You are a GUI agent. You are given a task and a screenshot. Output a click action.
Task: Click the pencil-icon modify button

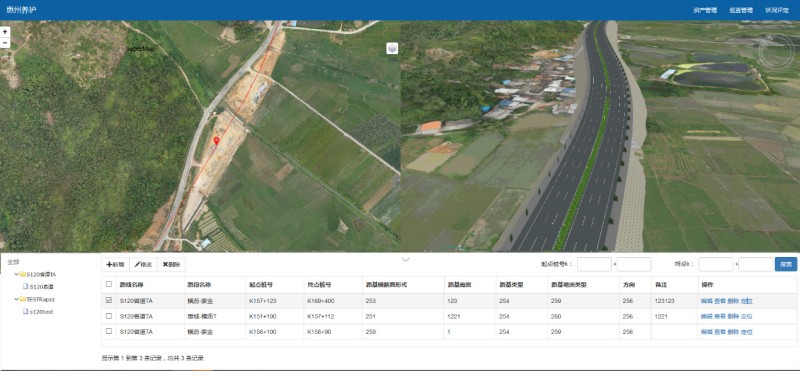(143, 264)
